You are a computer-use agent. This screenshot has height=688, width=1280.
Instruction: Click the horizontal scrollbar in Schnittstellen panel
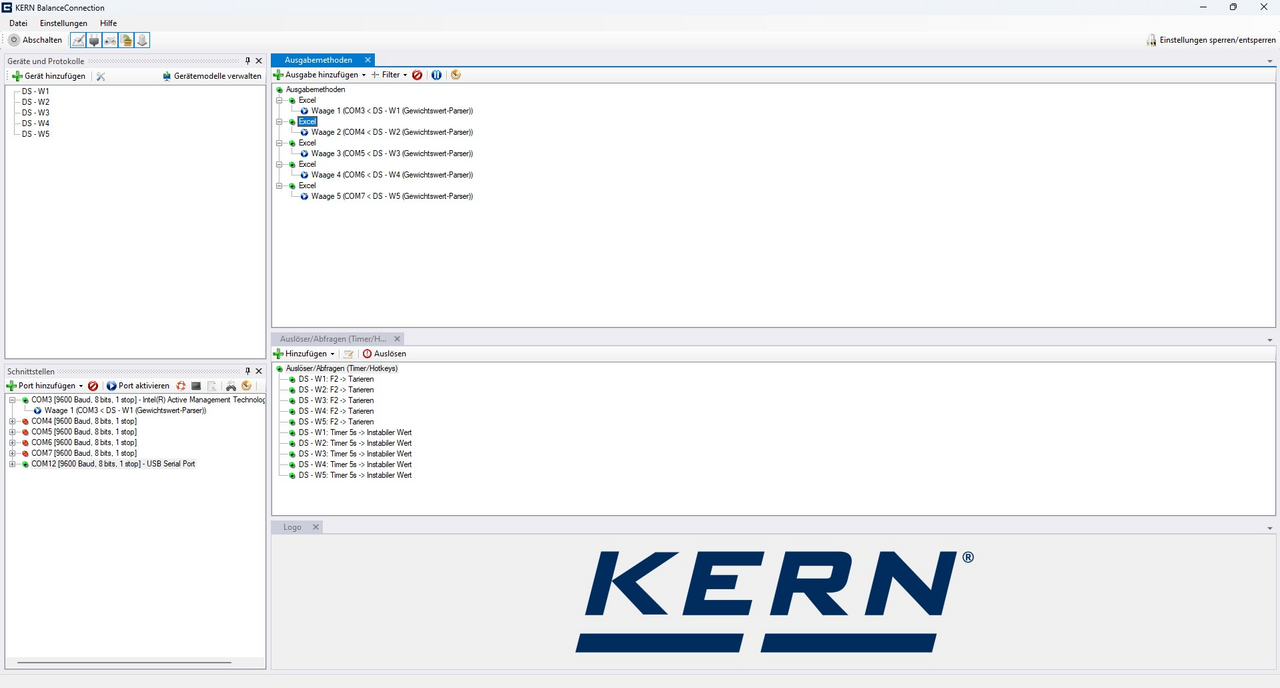(124, 662)
